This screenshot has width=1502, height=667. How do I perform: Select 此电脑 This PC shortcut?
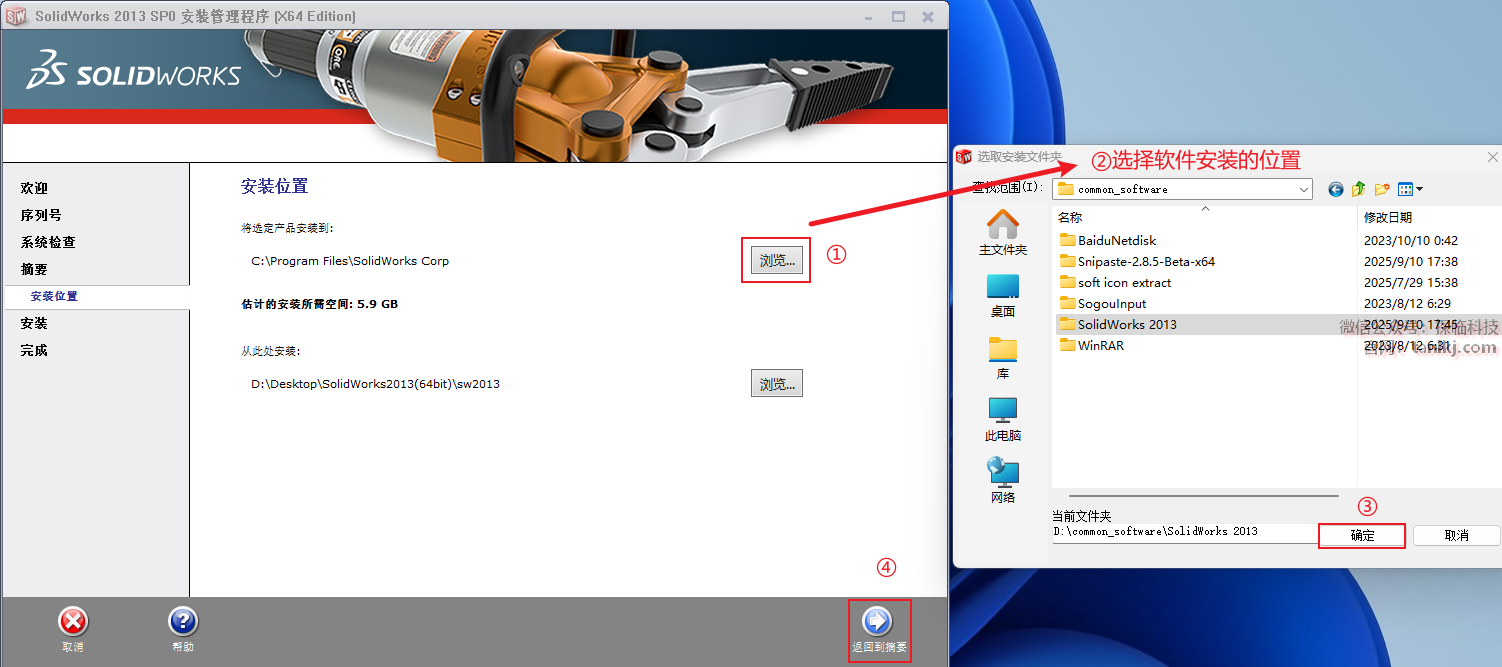(x=1003, y=420)
